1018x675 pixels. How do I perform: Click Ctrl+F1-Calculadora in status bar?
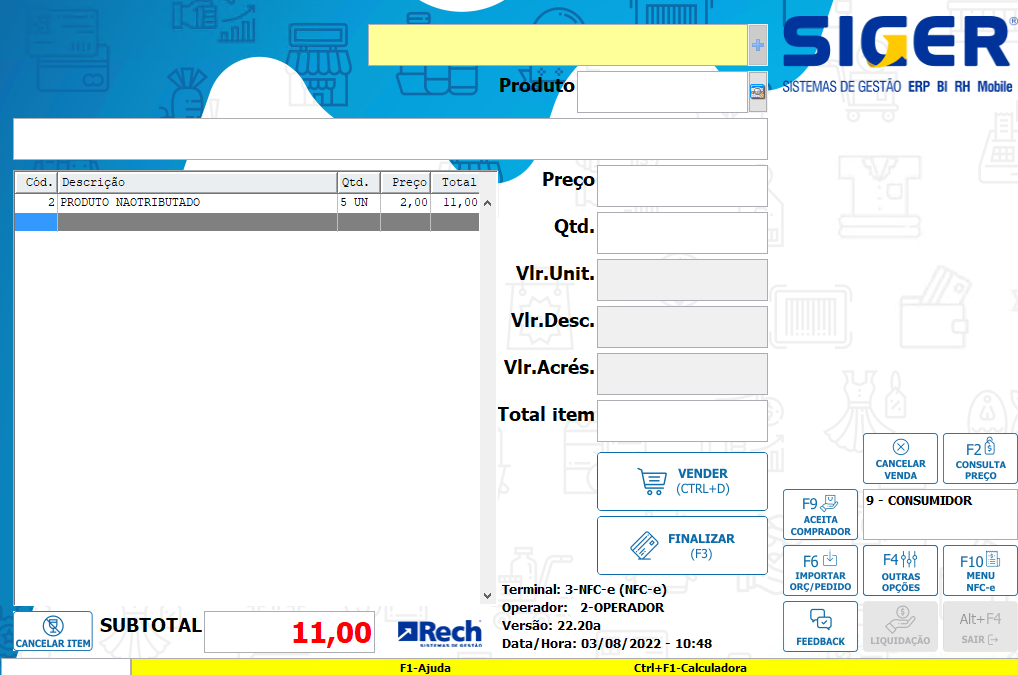pyautogui.click(x=690, y=668)
